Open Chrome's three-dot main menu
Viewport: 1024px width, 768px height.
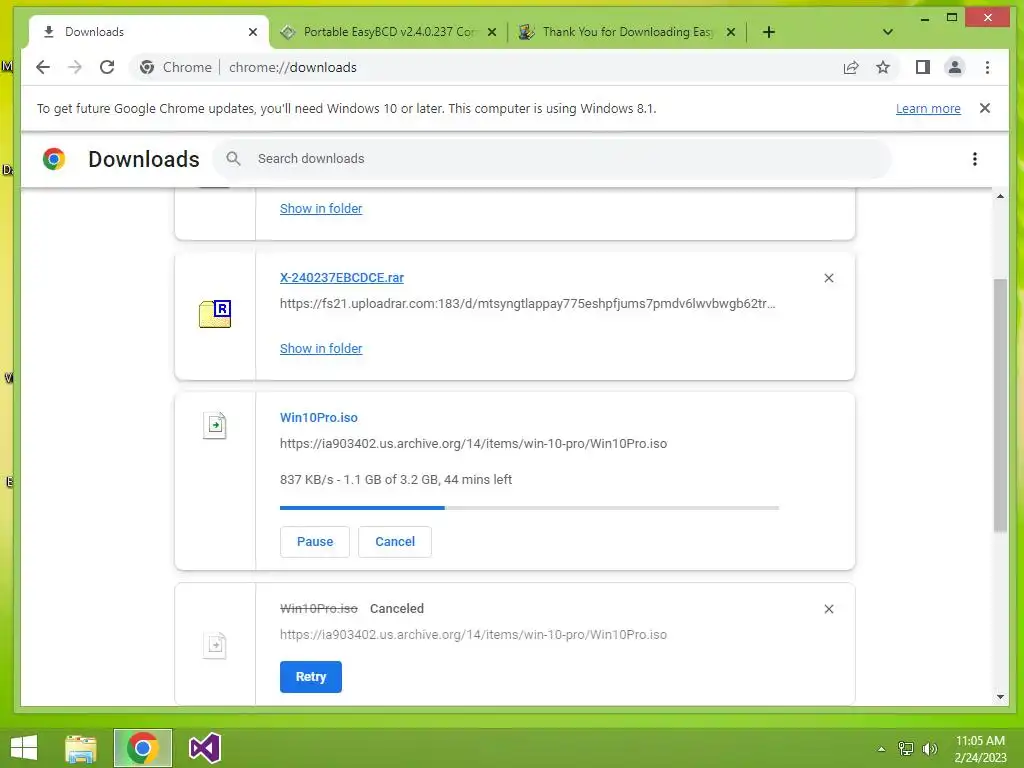coord(987,67)
